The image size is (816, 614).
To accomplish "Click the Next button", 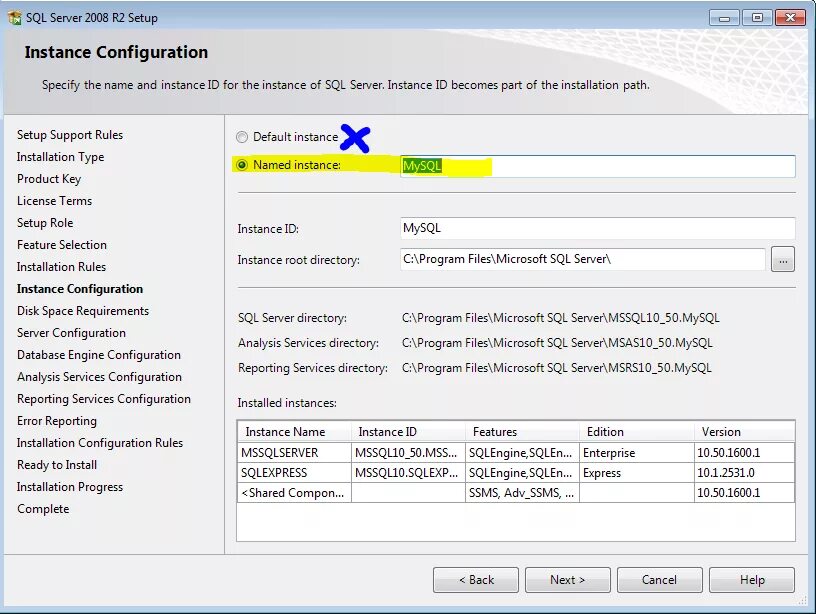I will [568, 580].
